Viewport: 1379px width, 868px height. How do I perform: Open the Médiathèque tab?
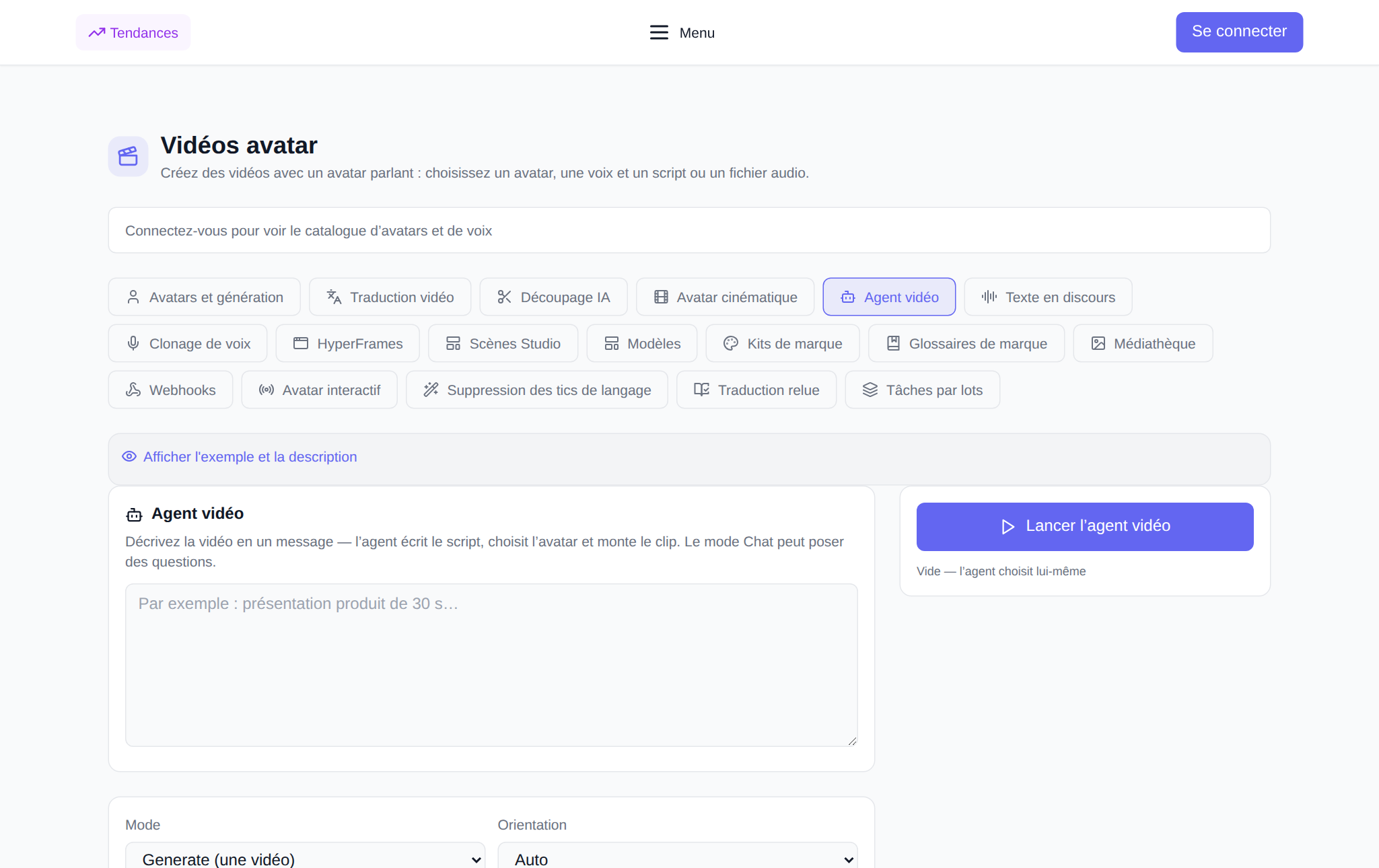click(1143, 343)
